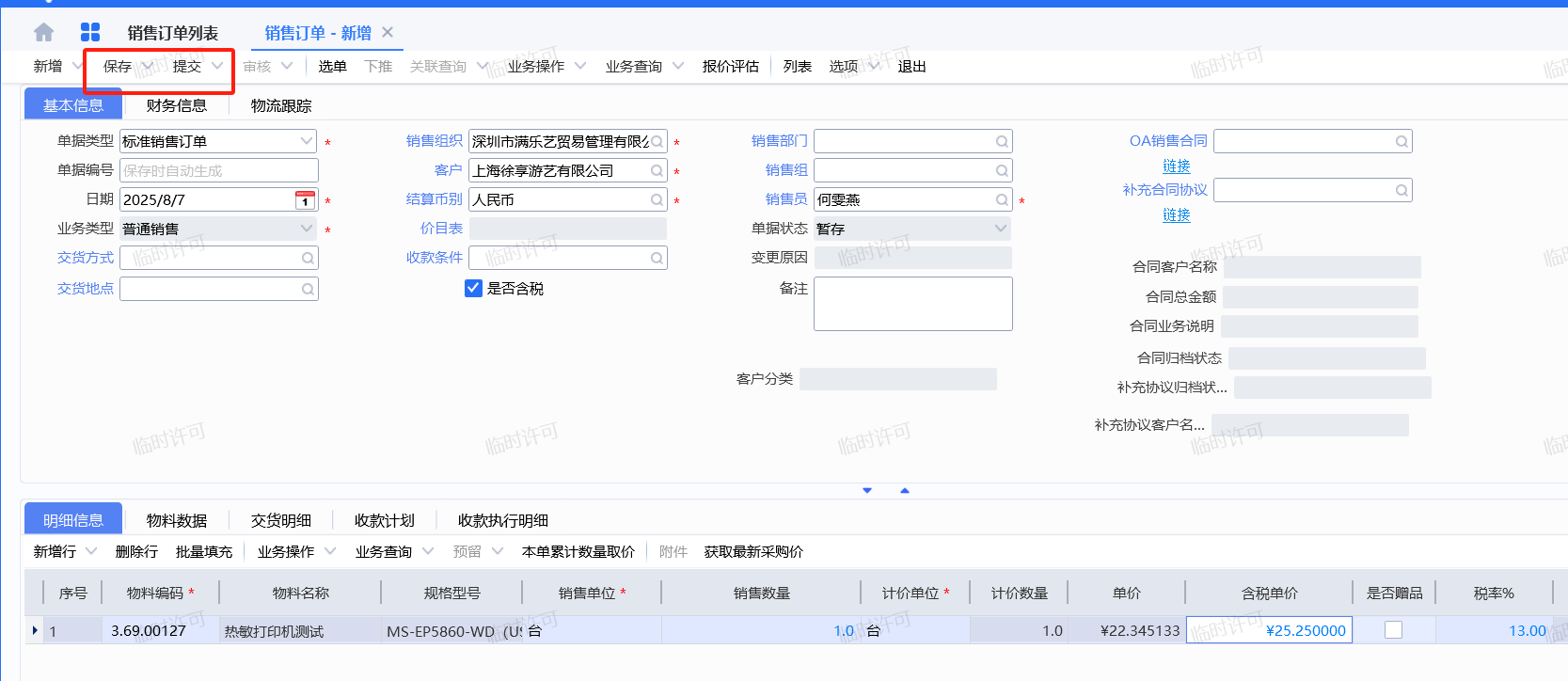Expand the 单据类型 dropdown
The width and height of the screenshot is (1568, 681).
pyautogui.click(x=306, y=142)
